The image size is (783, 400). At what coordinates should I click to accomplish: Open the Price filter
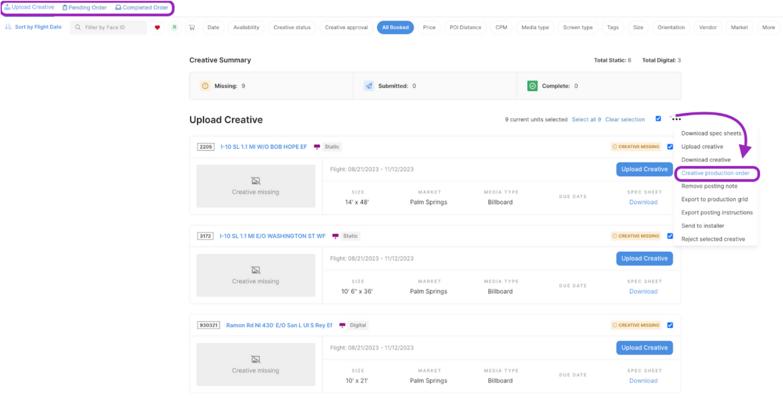[x=429, y=27]
